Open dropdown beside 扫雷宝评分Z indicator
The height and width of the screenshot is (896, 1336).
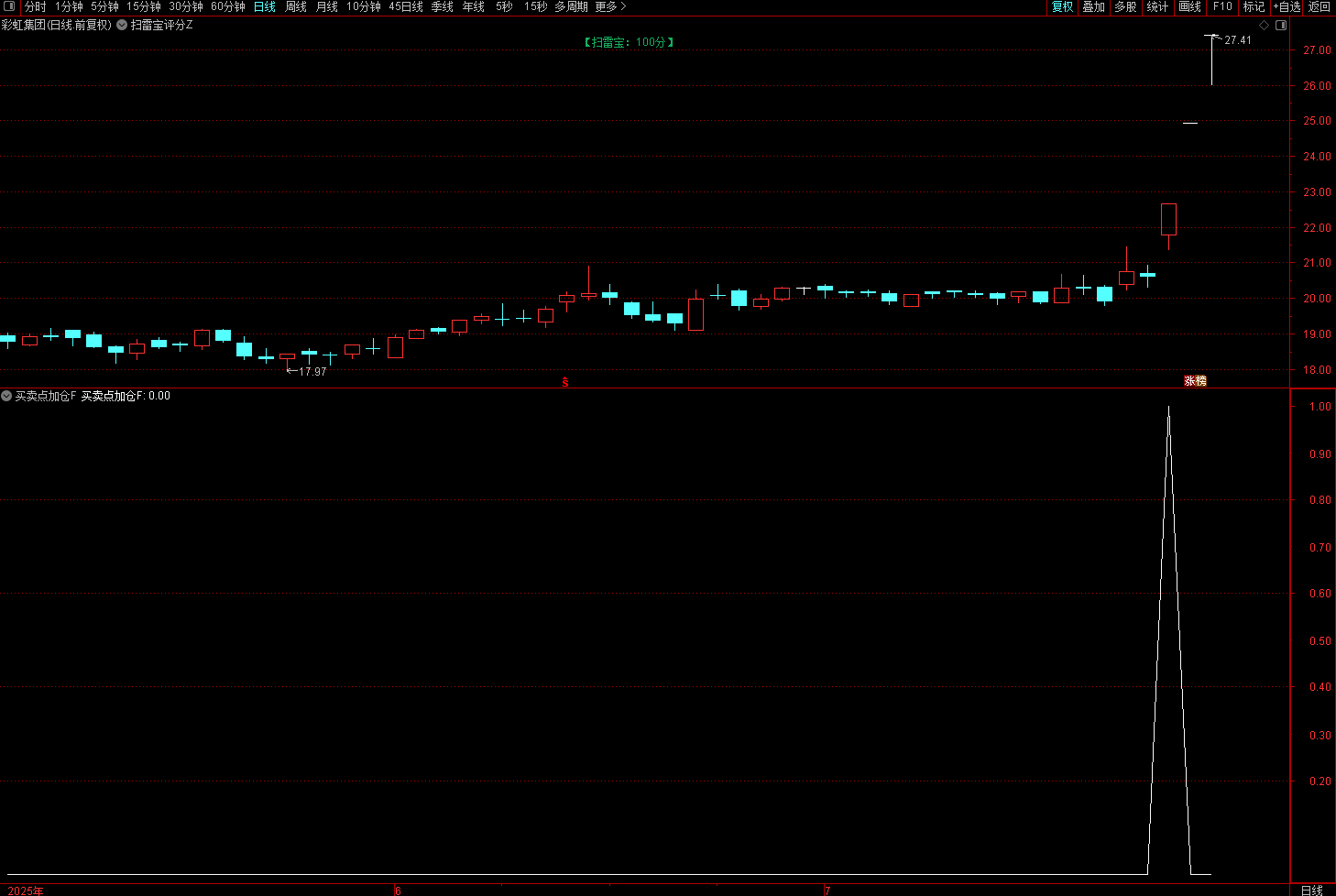point(122,25)
